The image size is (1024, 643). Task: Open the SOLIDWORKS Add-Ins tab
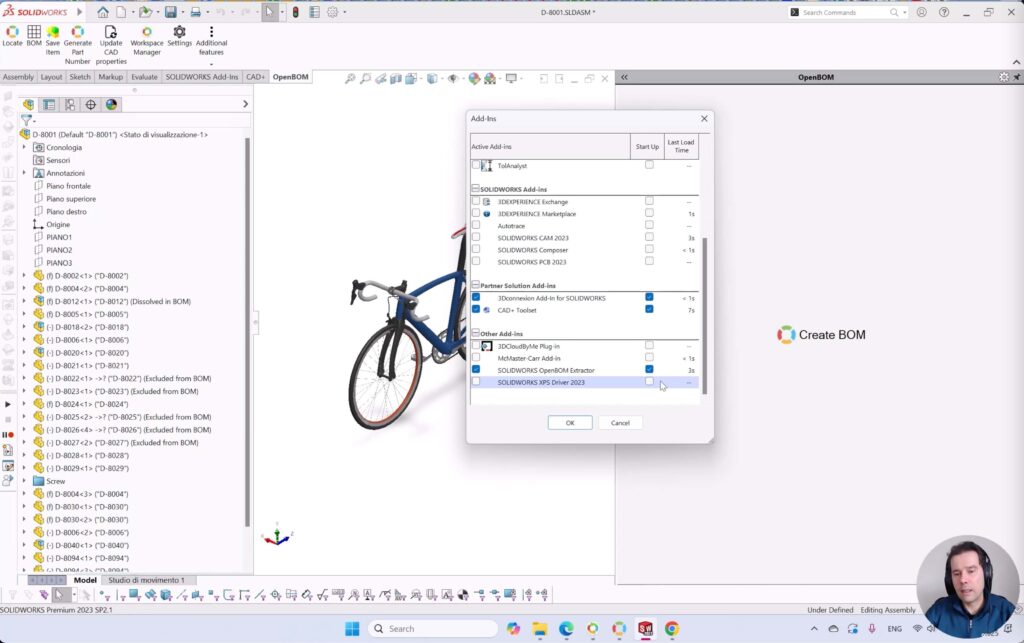coord(202,77)
